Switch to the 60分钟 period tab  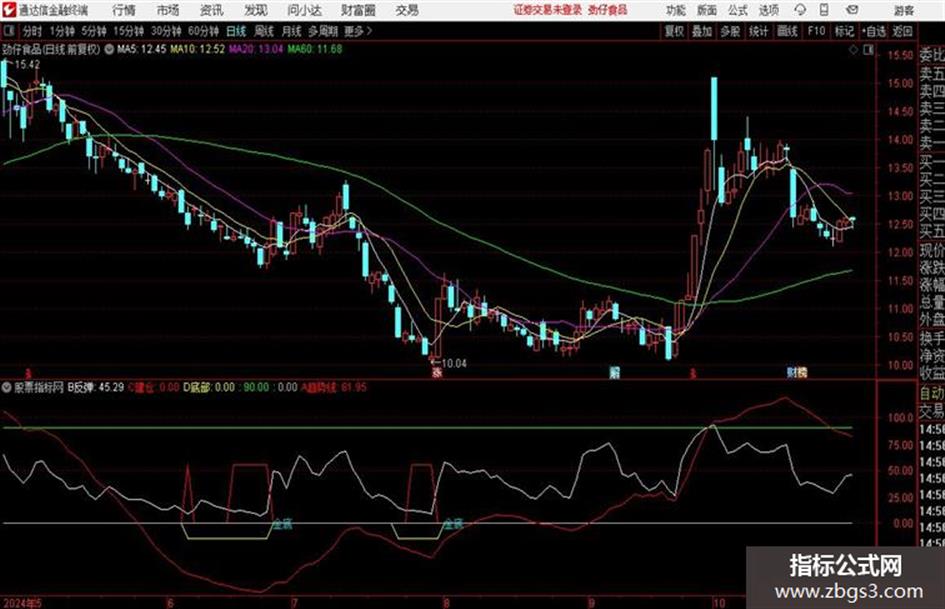click(203, 31)
